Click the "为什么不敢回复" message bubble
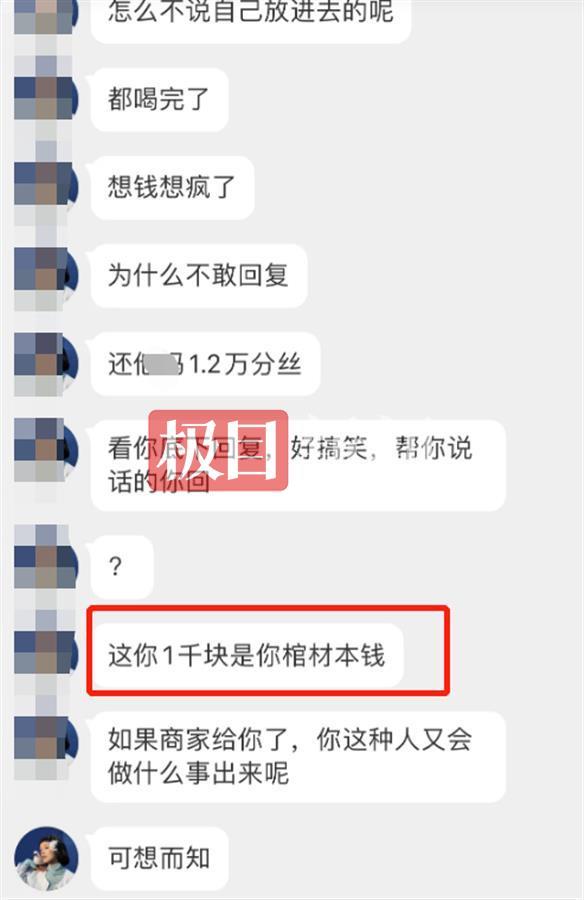Screen dimensions: 584x900 tap(199, 276)
